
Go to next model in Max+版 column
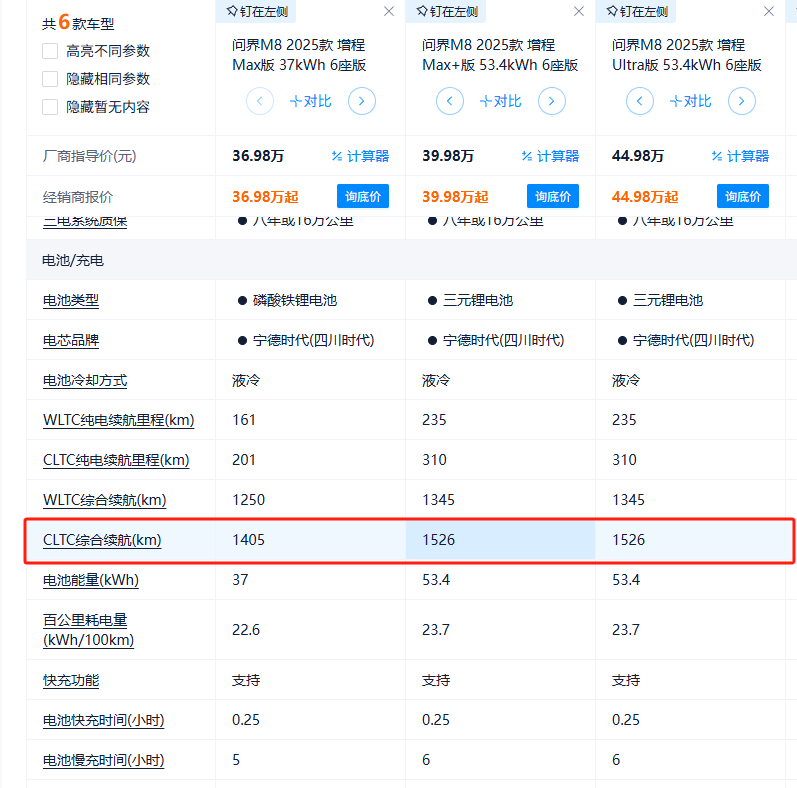552,101
